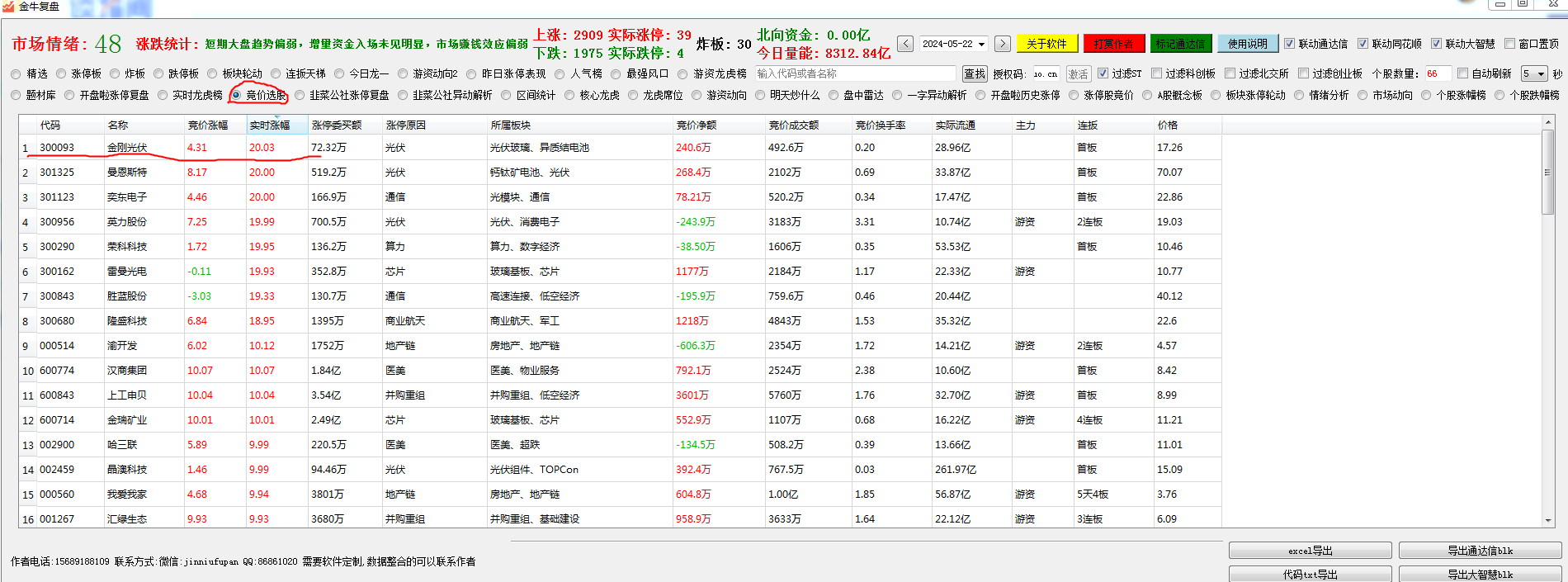Viewport: 1568px width, 582px height.
Task: Click the 导出通达信blk button
Action: coord(1481,551)
